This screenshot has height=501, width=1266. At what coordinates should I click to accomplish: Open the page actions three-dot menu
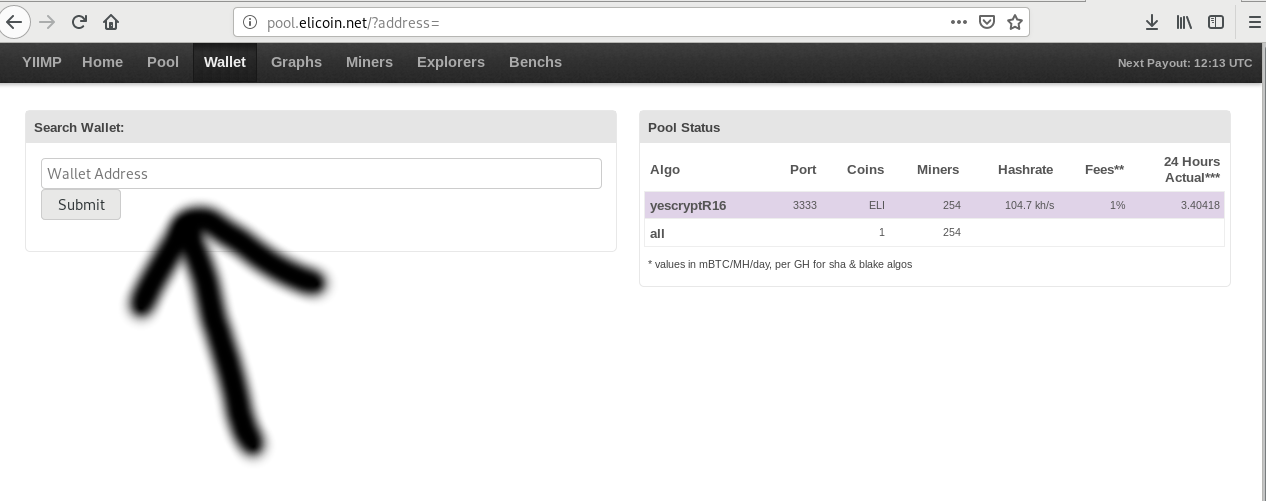(958, 22)
